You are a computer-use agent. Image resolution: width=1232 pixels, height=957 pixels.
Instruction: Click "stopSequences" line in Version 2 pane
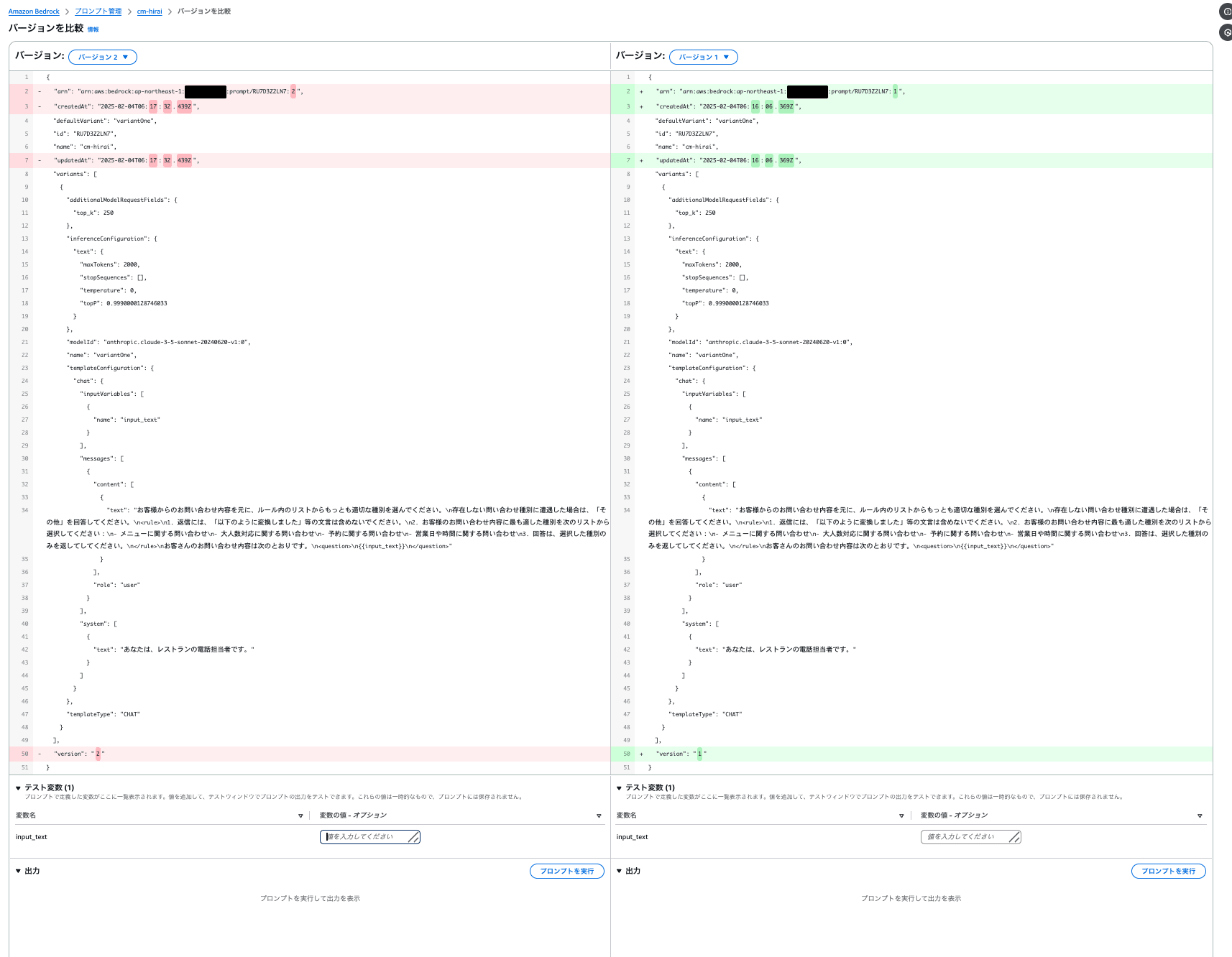click(x=114, y=277)
